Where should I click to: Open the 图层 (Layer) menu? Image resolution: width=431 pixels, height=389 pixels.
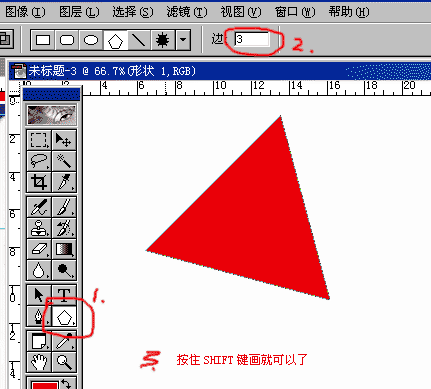coord(79,12)
